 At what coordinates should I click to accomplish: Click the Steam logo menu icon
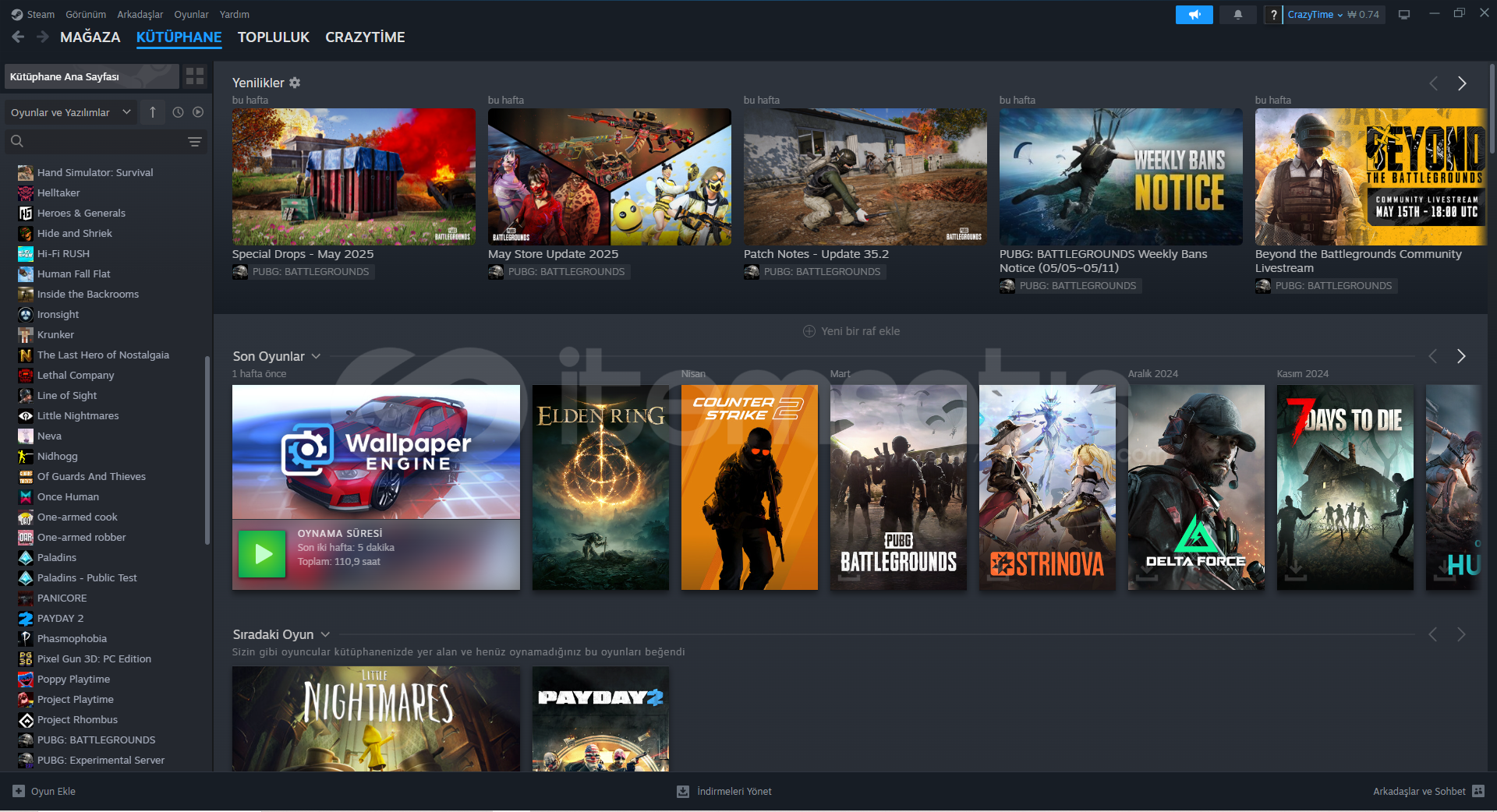(17, 15)
